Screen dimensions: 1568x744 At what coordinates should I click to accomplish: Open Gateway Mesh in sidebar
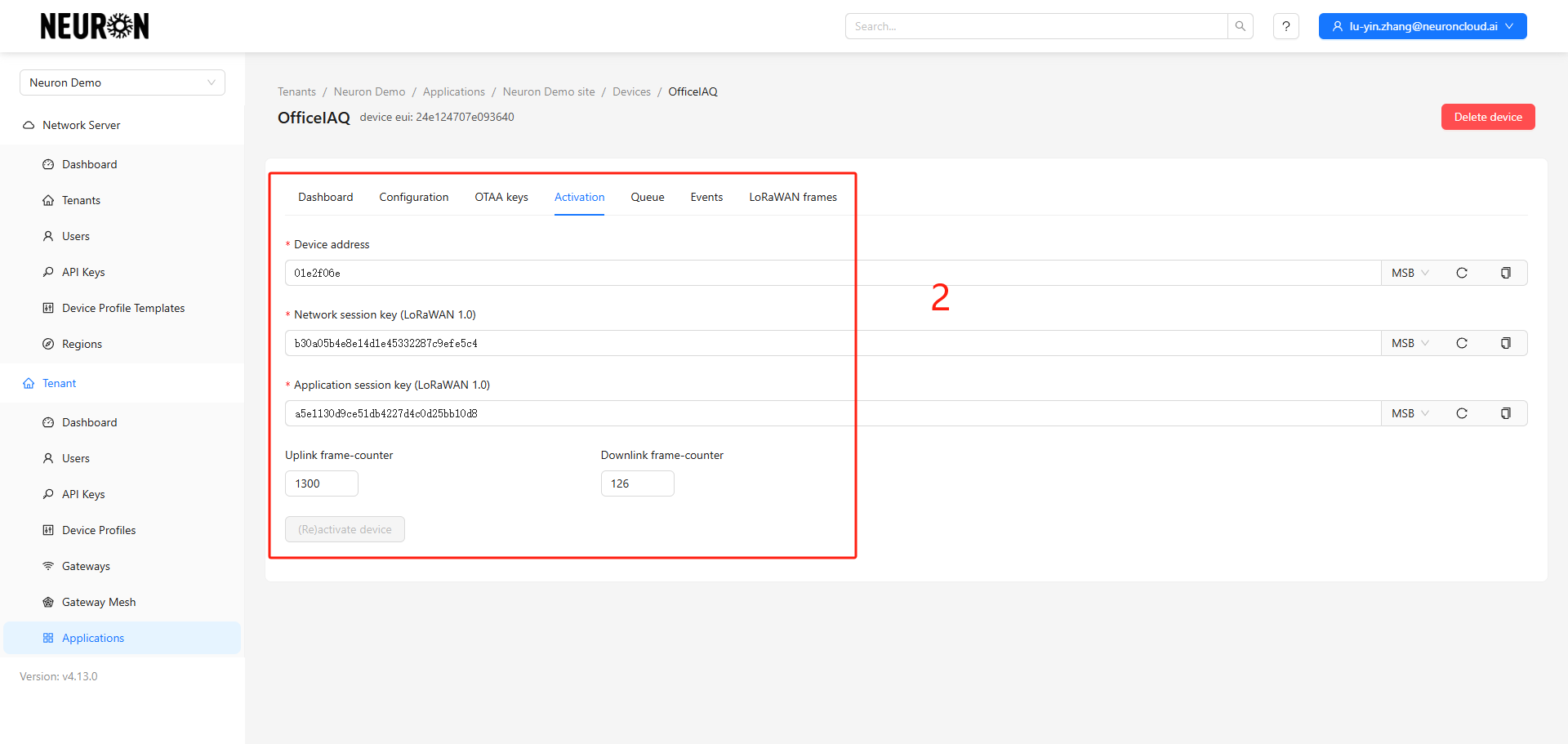point(122,602)
